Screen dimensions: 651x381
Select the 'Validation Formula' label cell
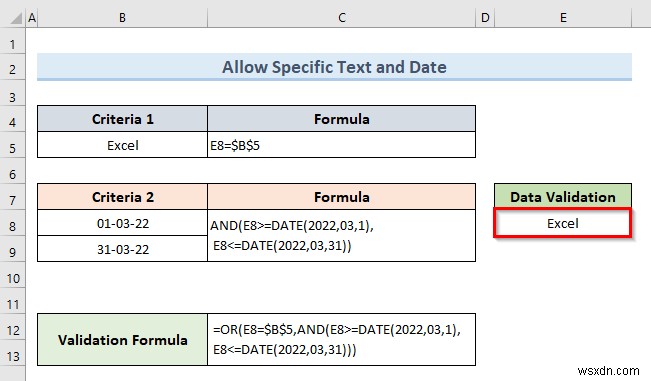click(122, 340)
